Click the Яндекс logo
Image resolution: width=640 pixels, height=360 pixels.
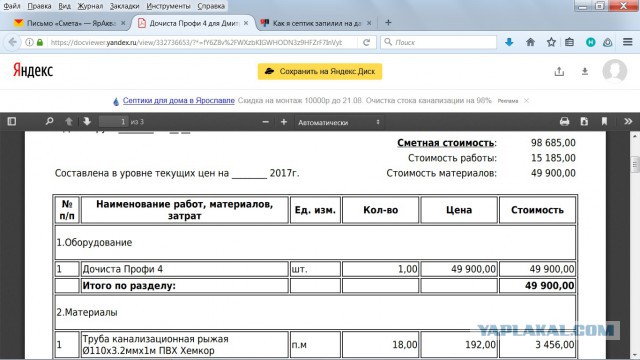coord(33,71)
